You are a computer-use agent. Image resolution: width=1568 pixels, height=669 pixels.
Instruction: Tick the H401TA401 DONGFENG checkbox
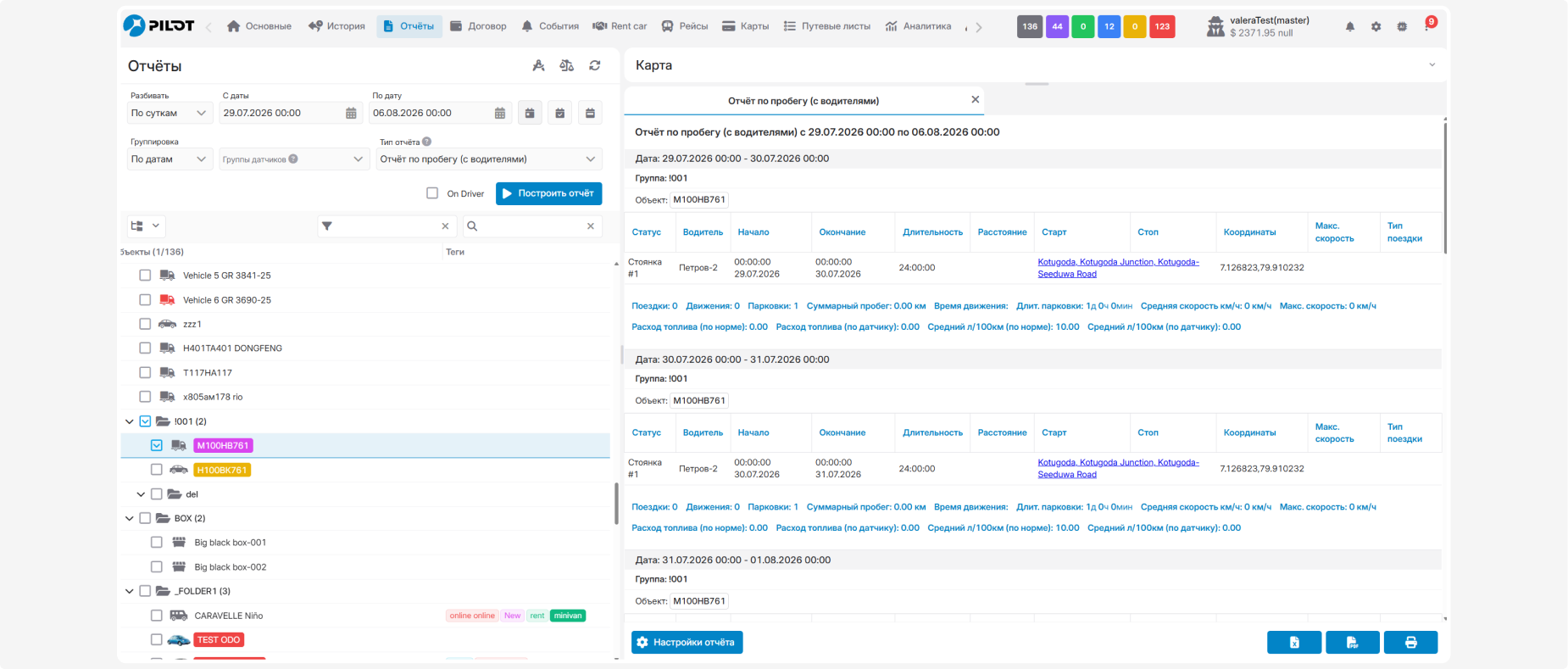[145, 348]
